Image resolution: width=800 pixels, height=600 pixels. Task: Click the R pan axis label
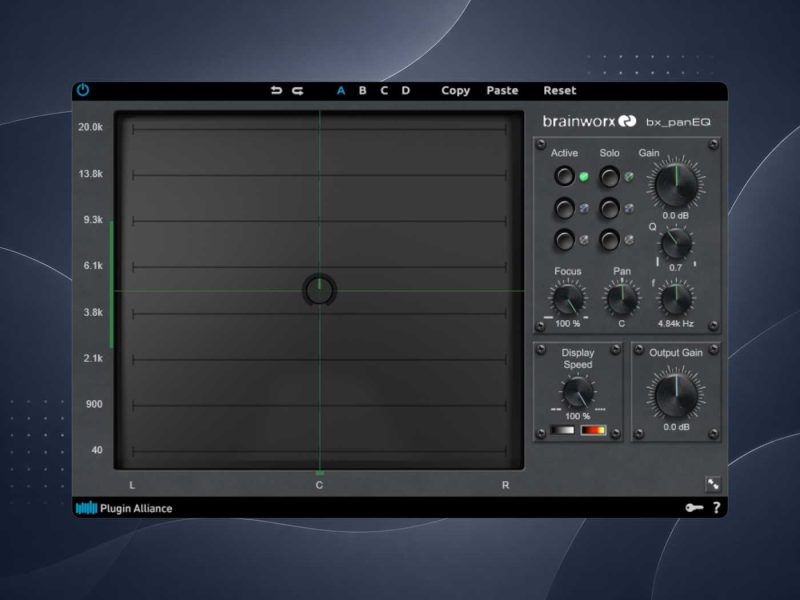pos(505,485)
